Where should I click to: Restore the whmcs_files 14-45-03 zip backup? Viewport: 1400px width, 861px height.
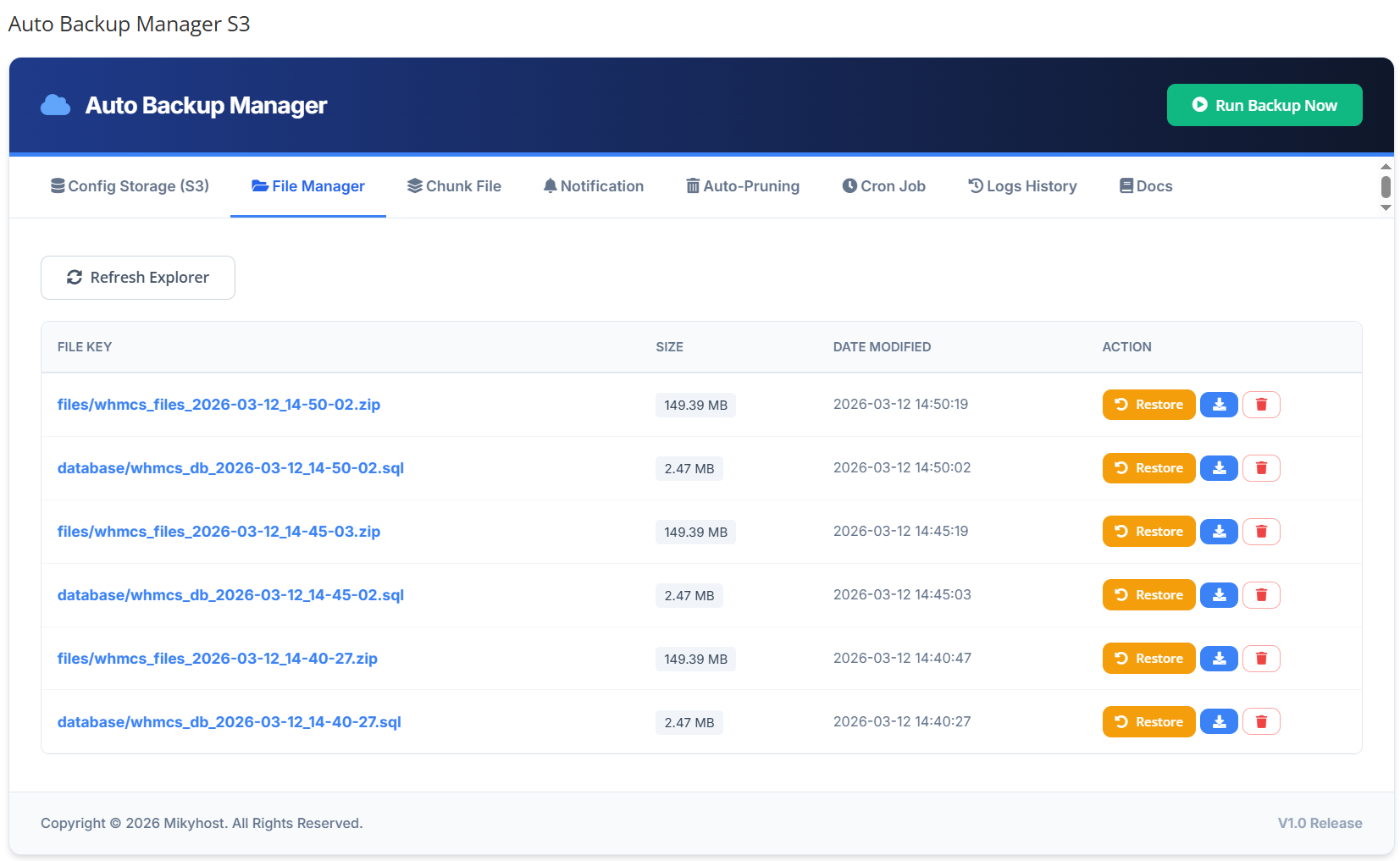[x=1148, y=532]
